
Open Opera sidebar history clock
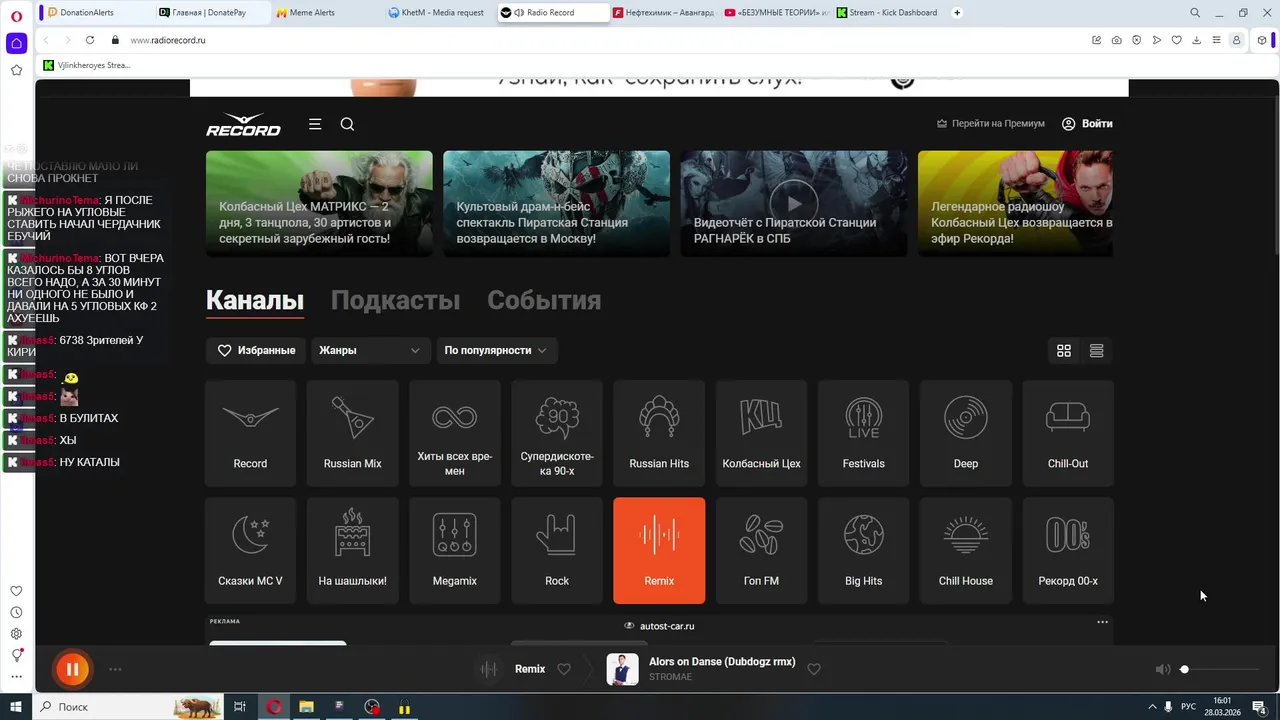[x=16, y=613]
